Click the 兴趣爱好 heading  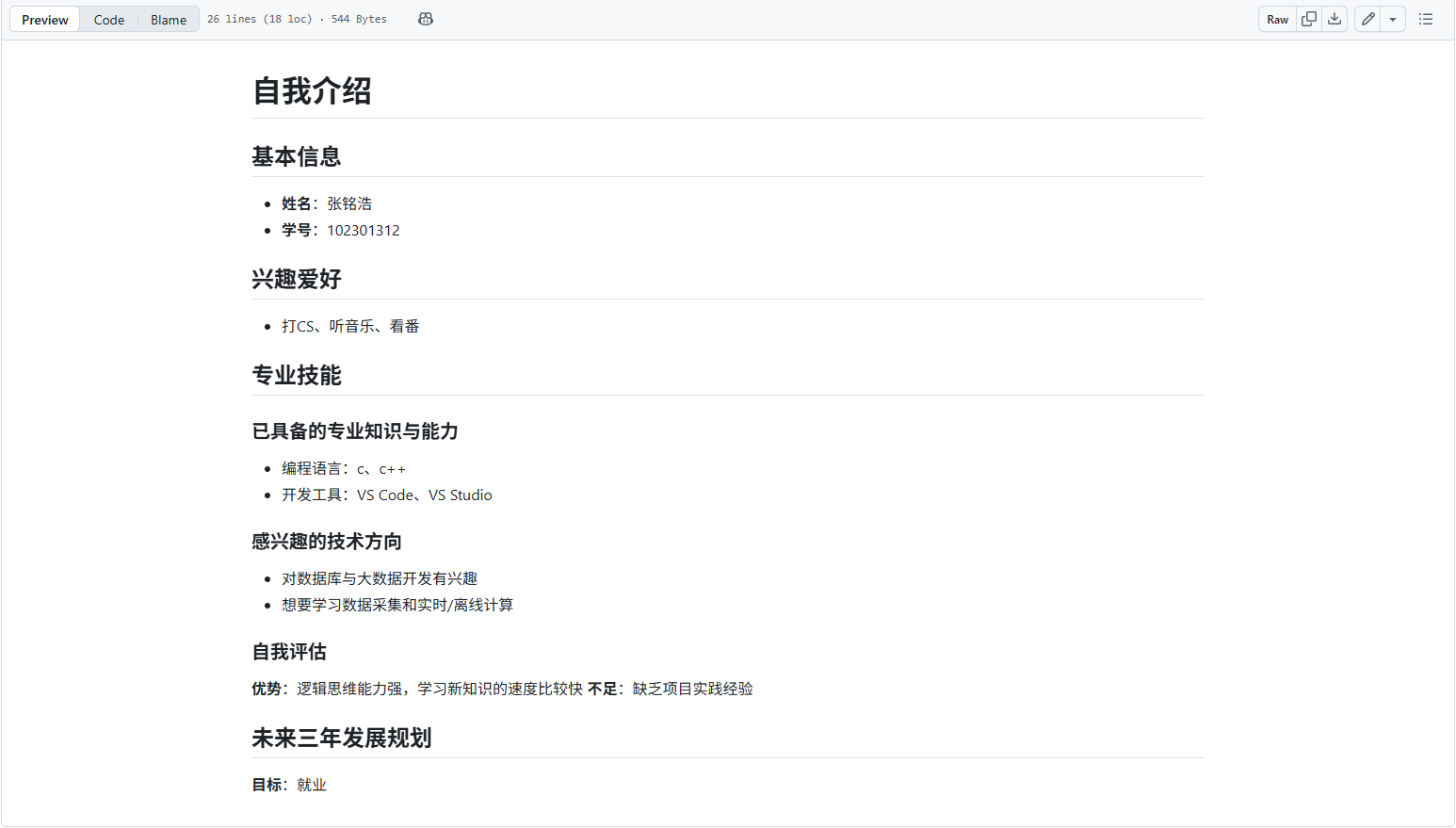(297, 279)
